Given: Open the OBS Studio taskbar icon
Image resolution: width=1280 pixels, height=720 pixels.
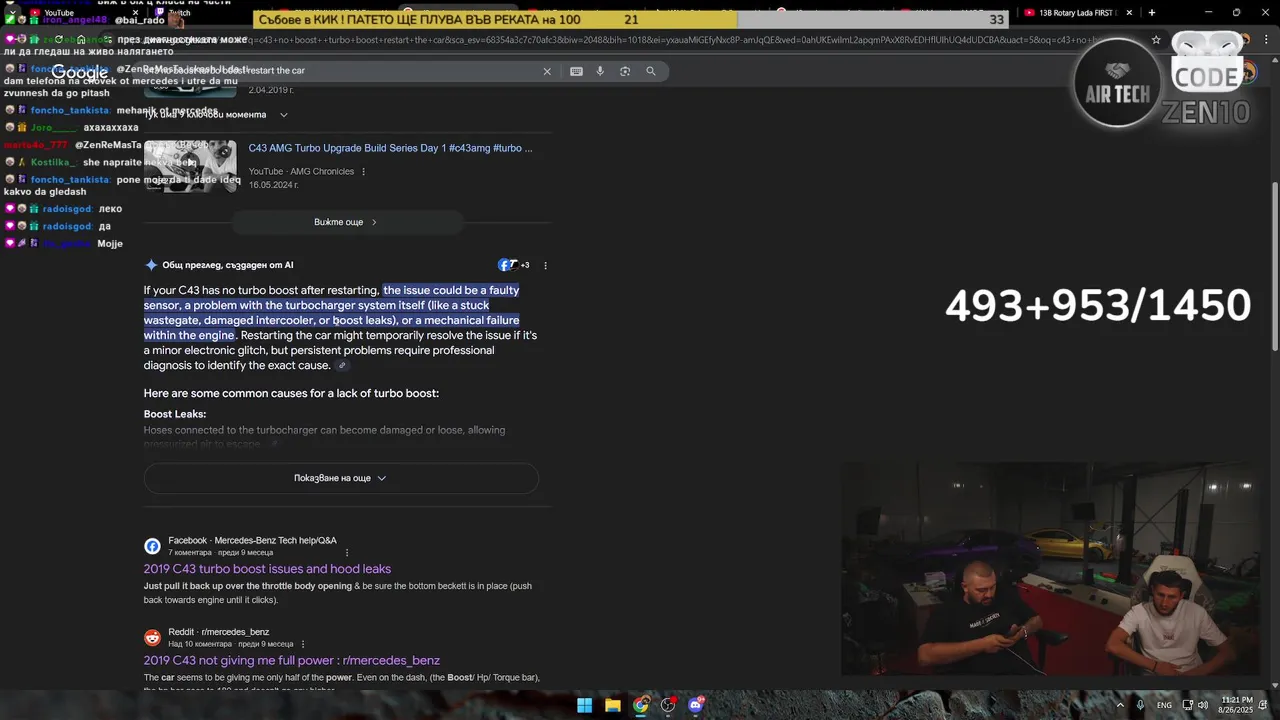Looking at the screenshot, I should click(x=668, y=705).
